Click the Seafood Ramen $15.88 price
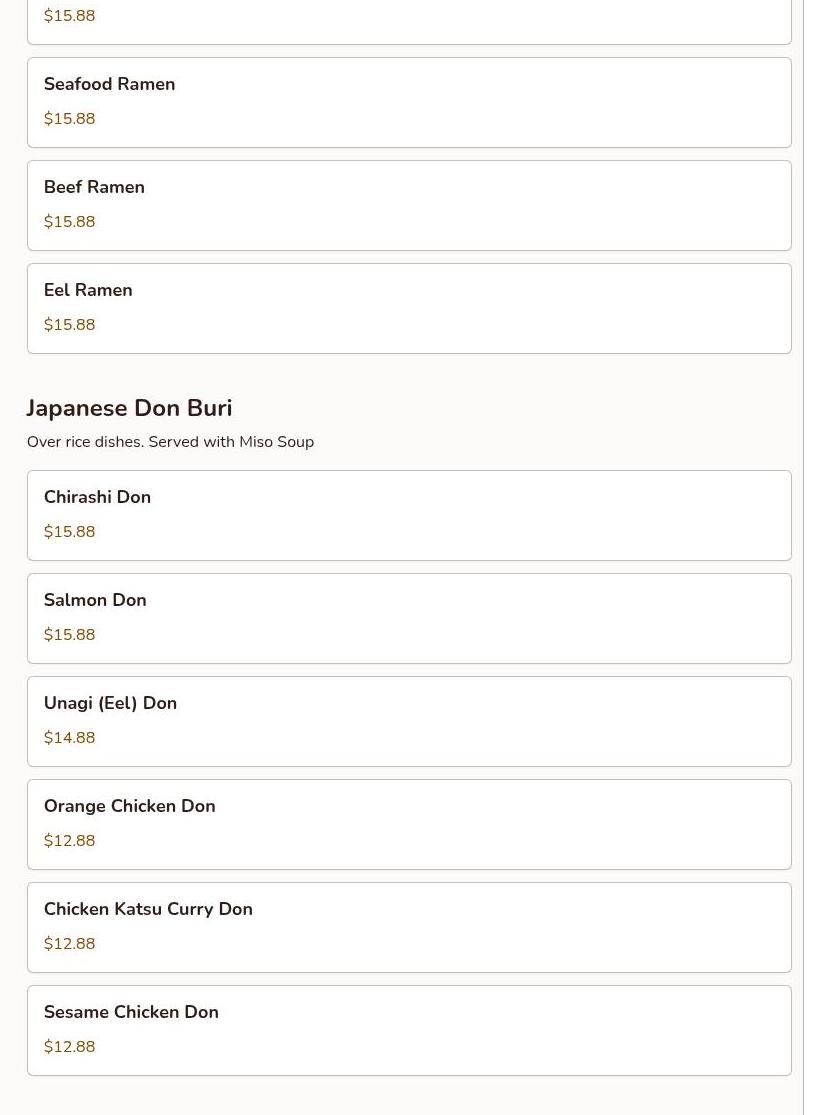 (70, 119)
